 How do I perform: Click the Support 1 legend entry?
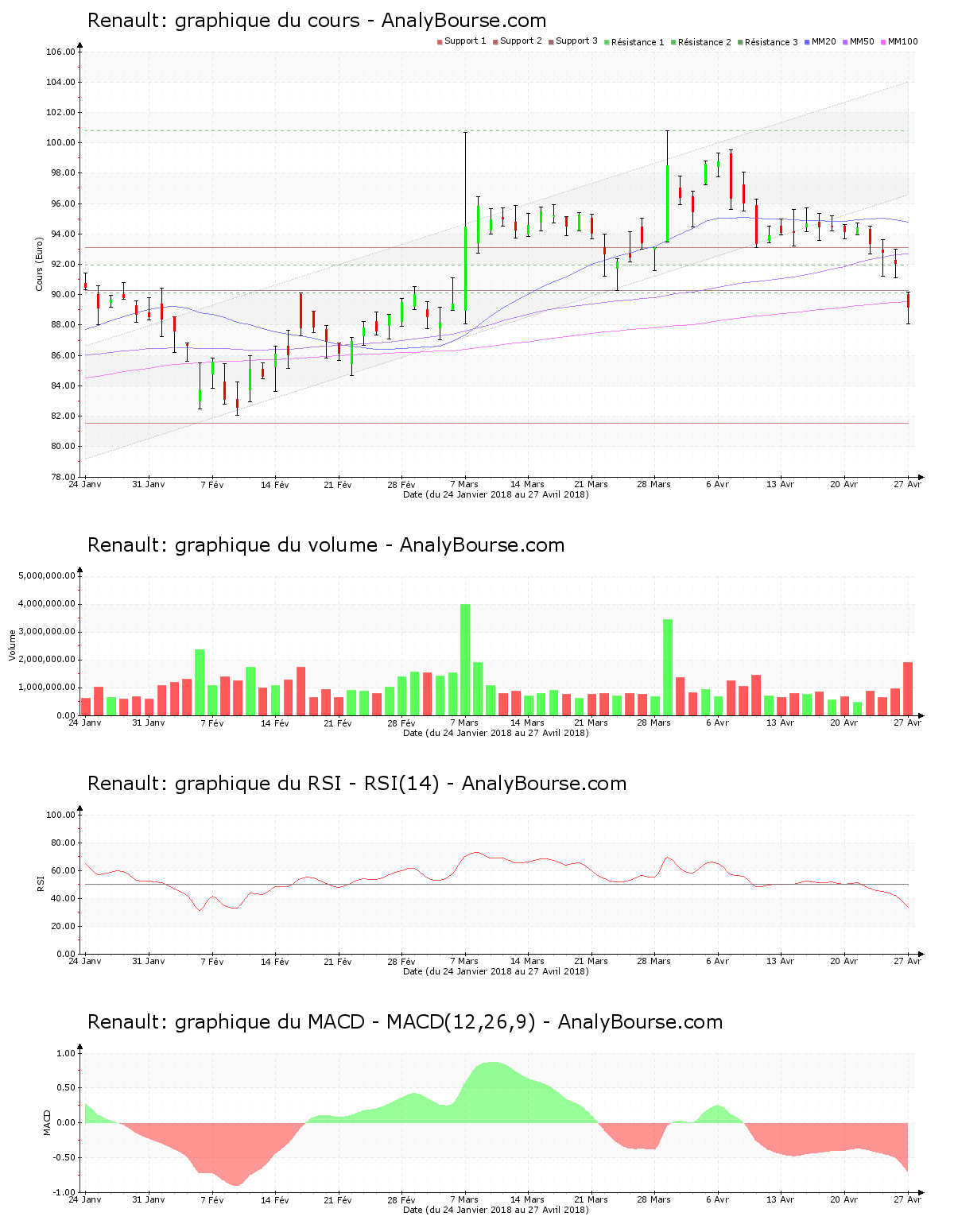coord(462,41)
